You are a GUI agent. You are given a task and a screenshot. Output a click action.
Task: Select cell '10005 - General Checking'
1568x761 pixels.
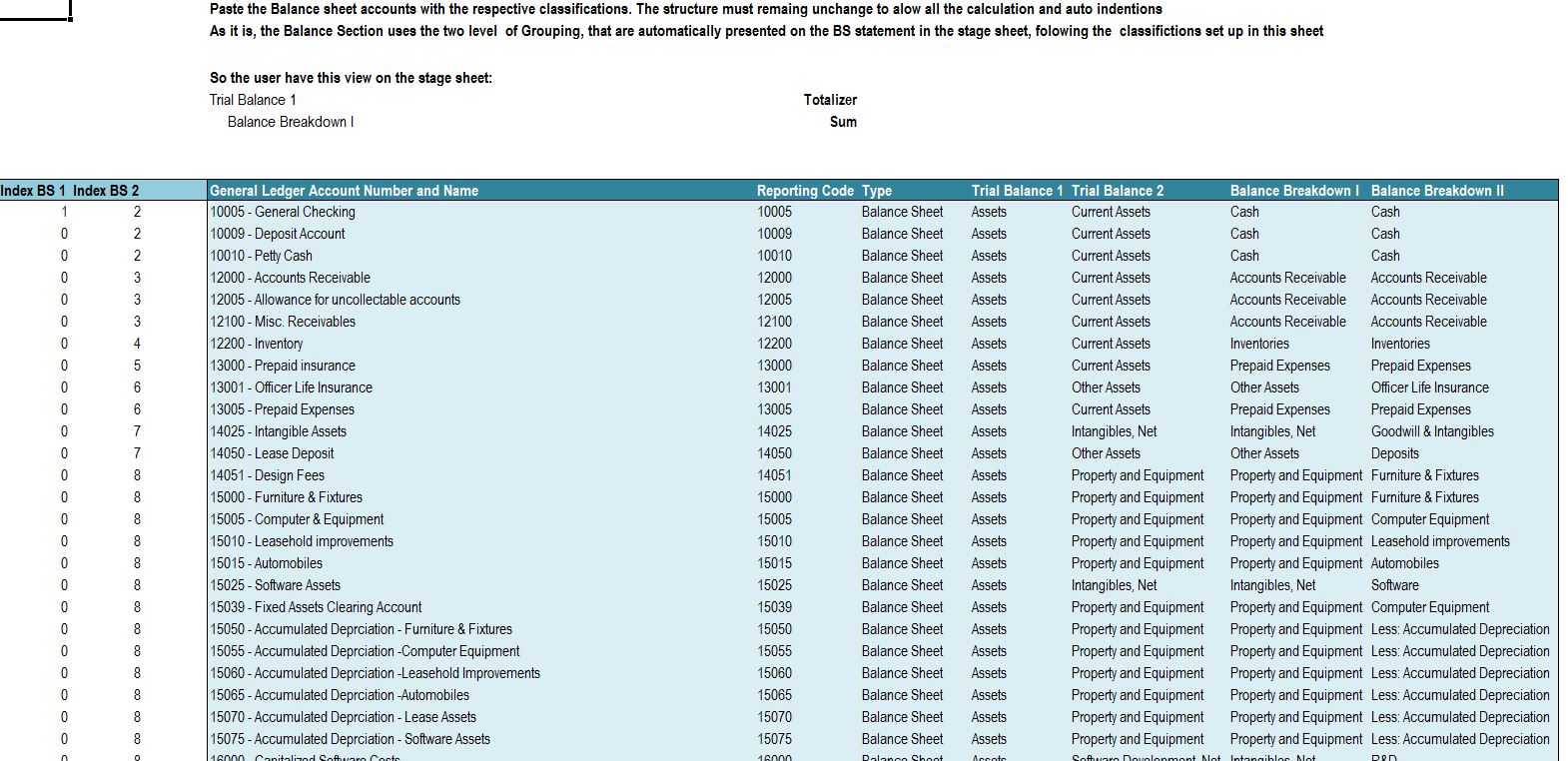(x=283, y=212)
